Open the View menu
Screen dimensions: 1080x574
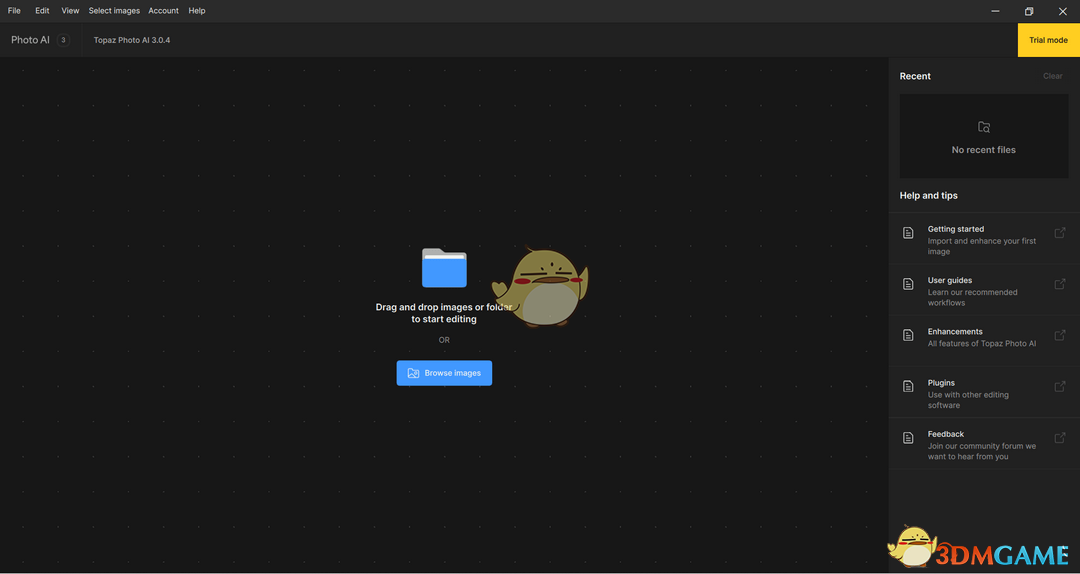70,11
